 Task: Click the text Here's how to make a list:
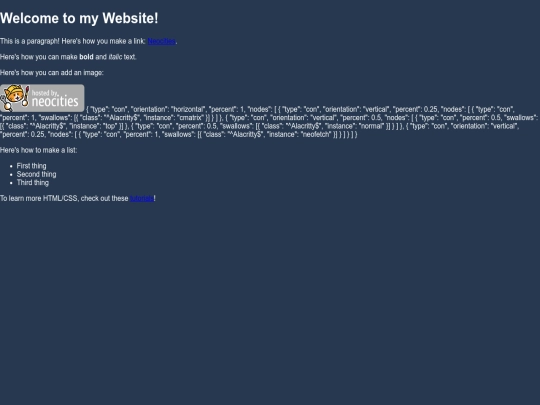pyautogui.click(x=39, y=150)
